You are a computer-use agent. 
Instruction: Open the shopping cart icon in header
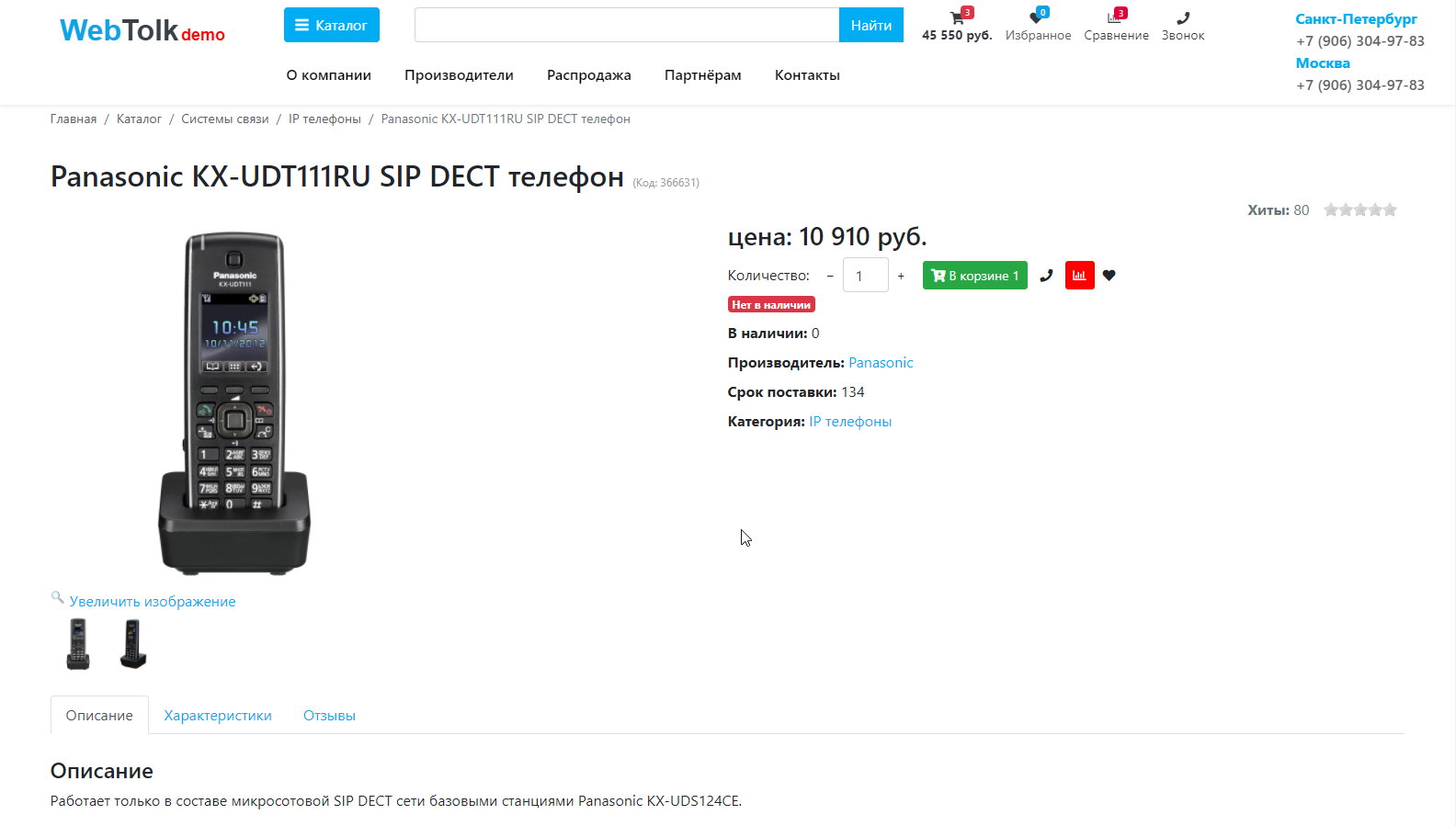[957, 18]
